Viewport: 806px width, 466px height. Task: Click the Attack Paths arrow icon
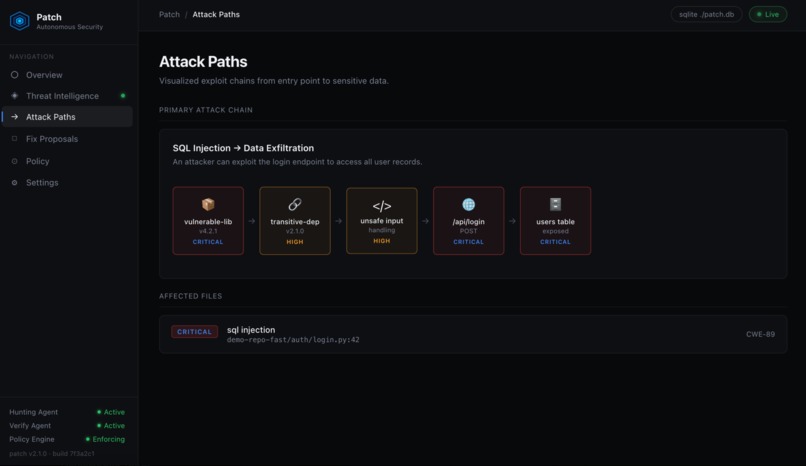tap(14, 117)
